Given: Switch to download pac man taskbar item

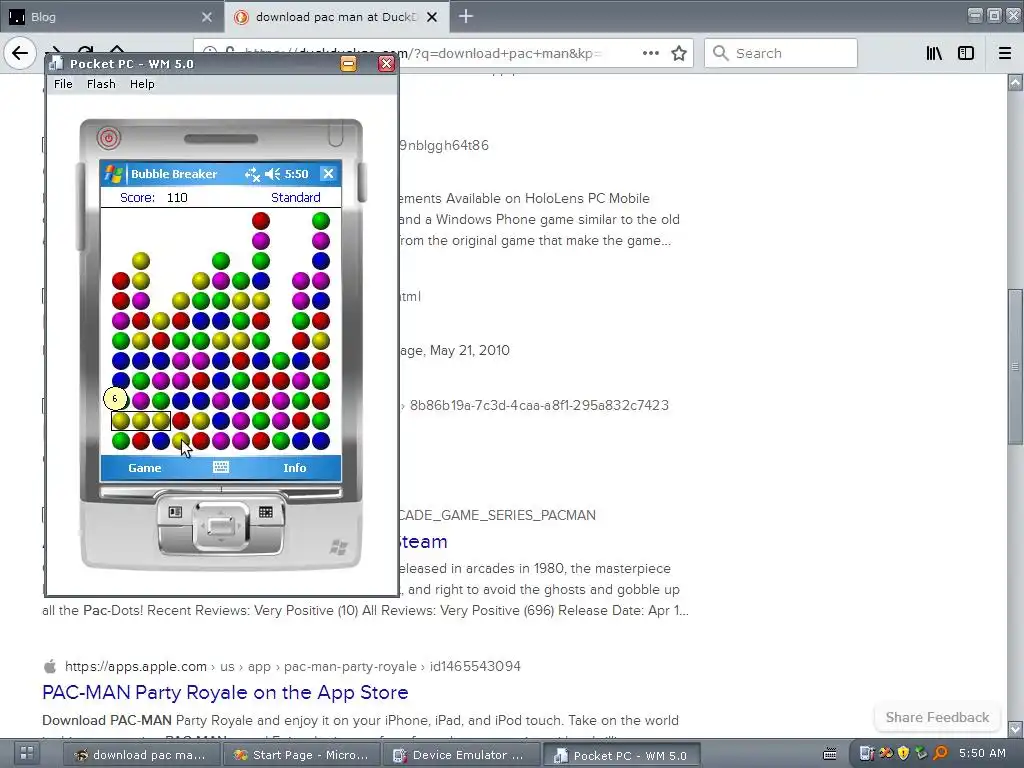Looking at the screenshot, I should click(x=140, y=755).
